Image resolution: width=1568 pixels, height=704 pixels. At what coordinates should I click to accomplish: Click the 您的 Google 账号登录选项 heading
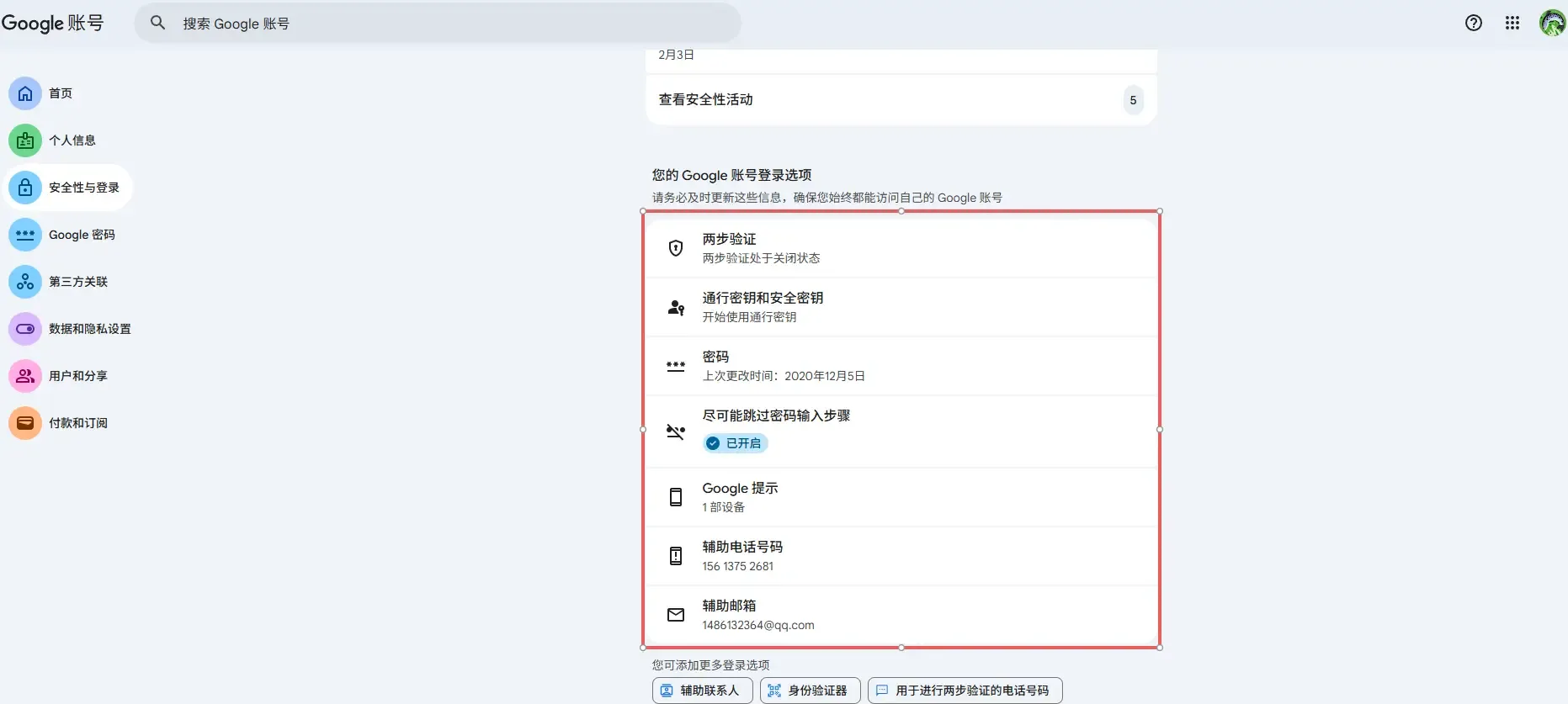coord(731,175)
